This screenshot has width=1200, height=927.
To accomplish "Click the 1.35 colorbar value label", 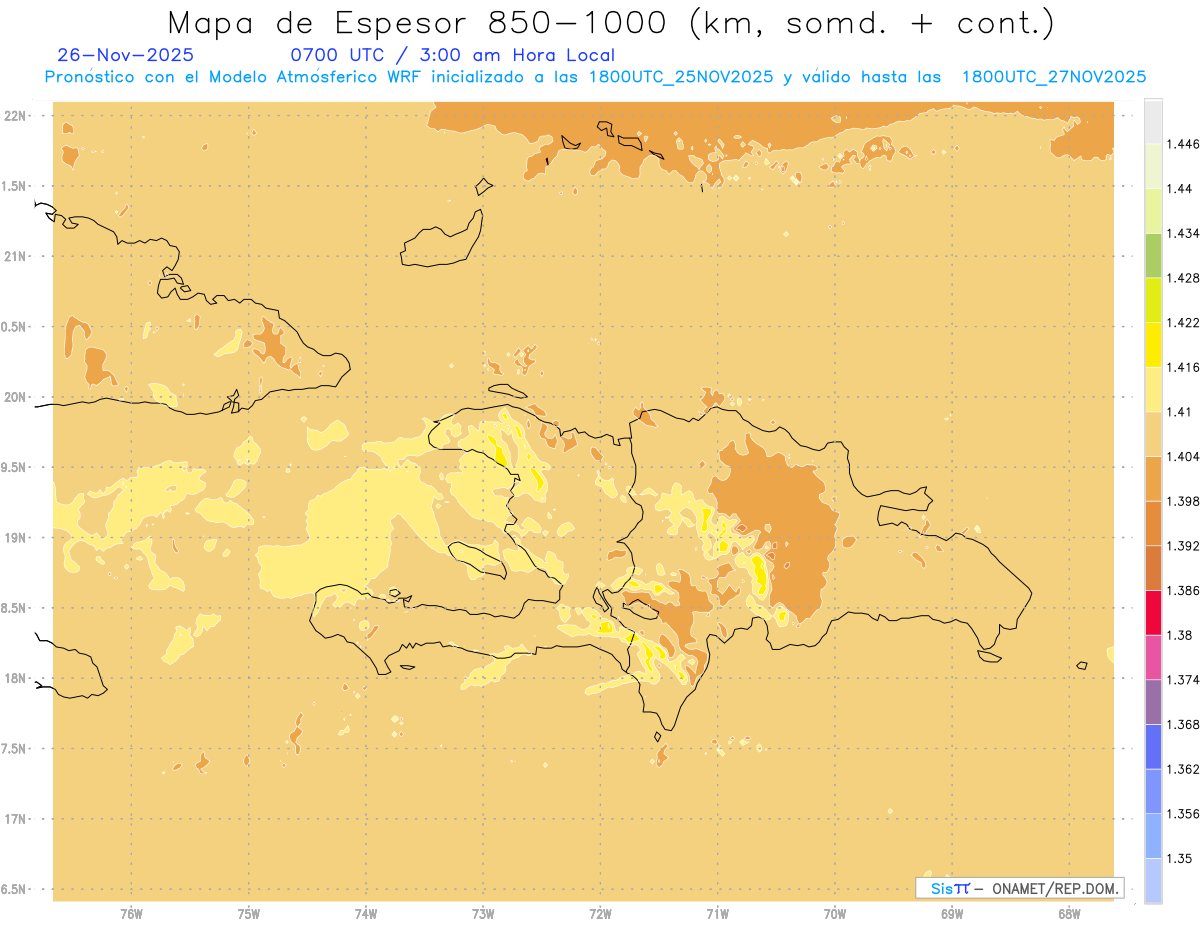I will coord(1180,858).
